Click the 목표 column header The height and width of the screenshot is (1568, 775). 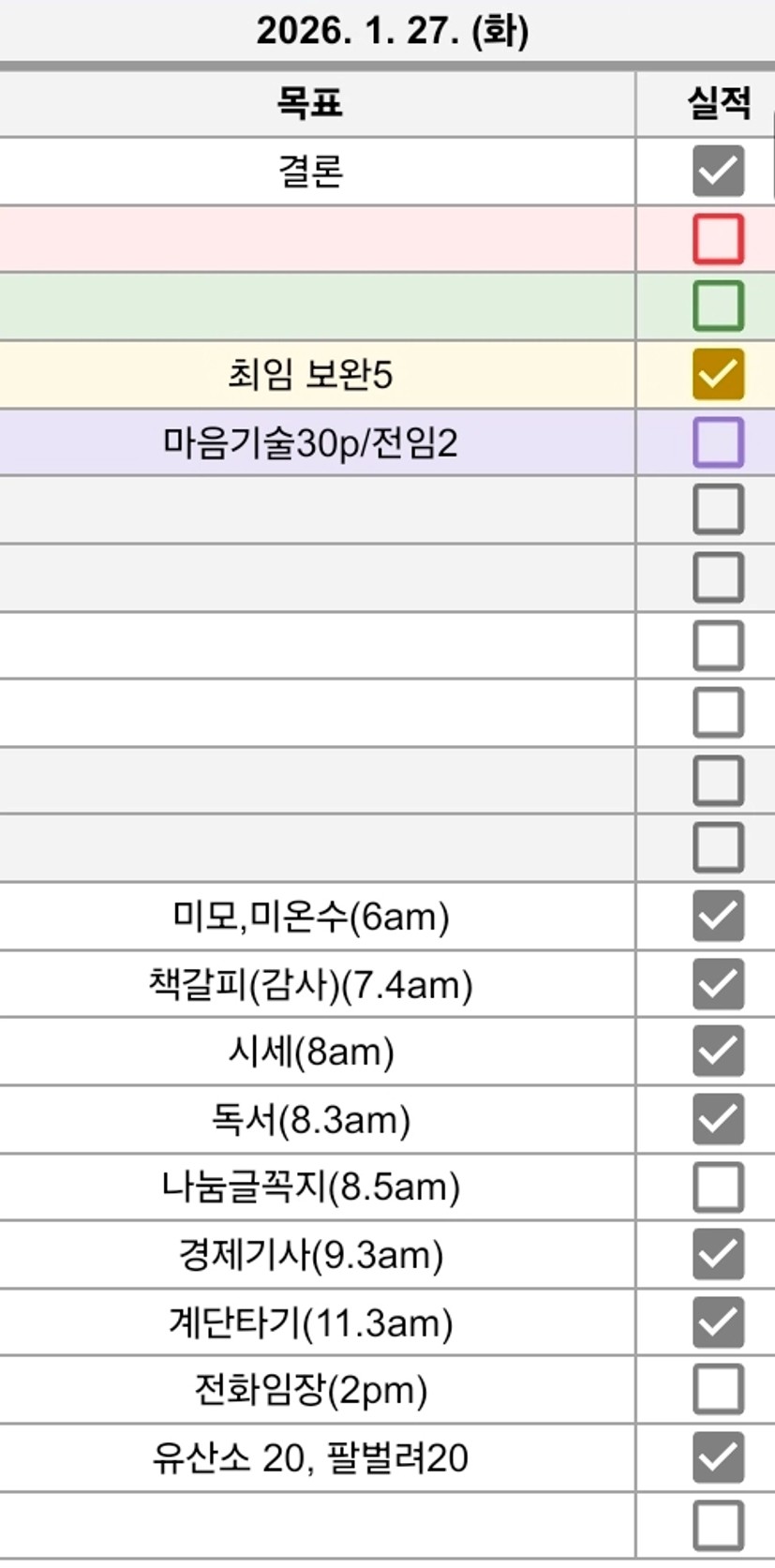click(x=309, y=102)
